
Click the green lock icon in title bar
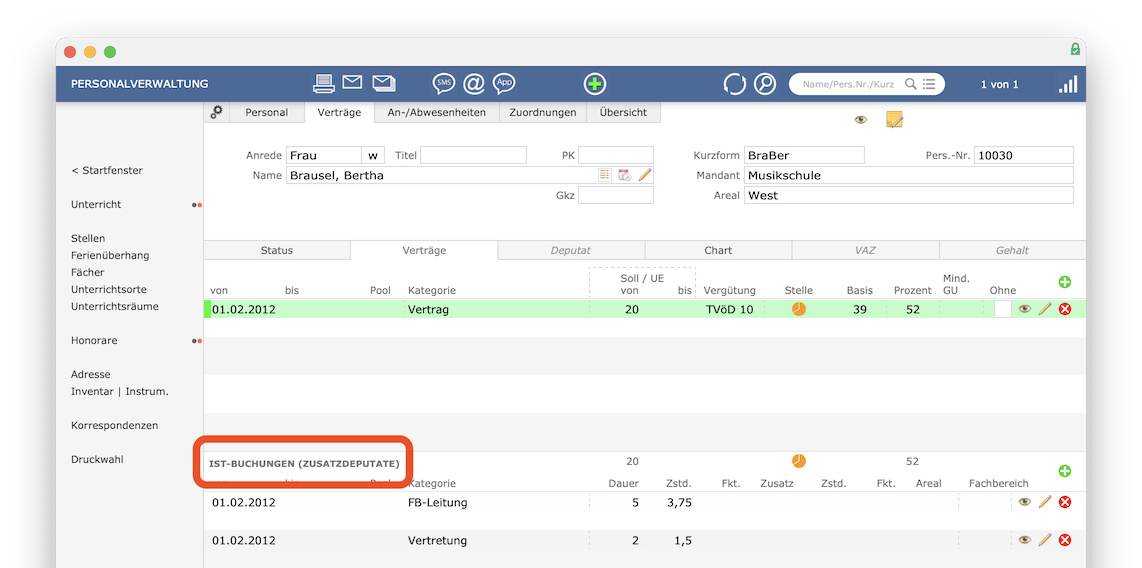tap(1075, 49)
